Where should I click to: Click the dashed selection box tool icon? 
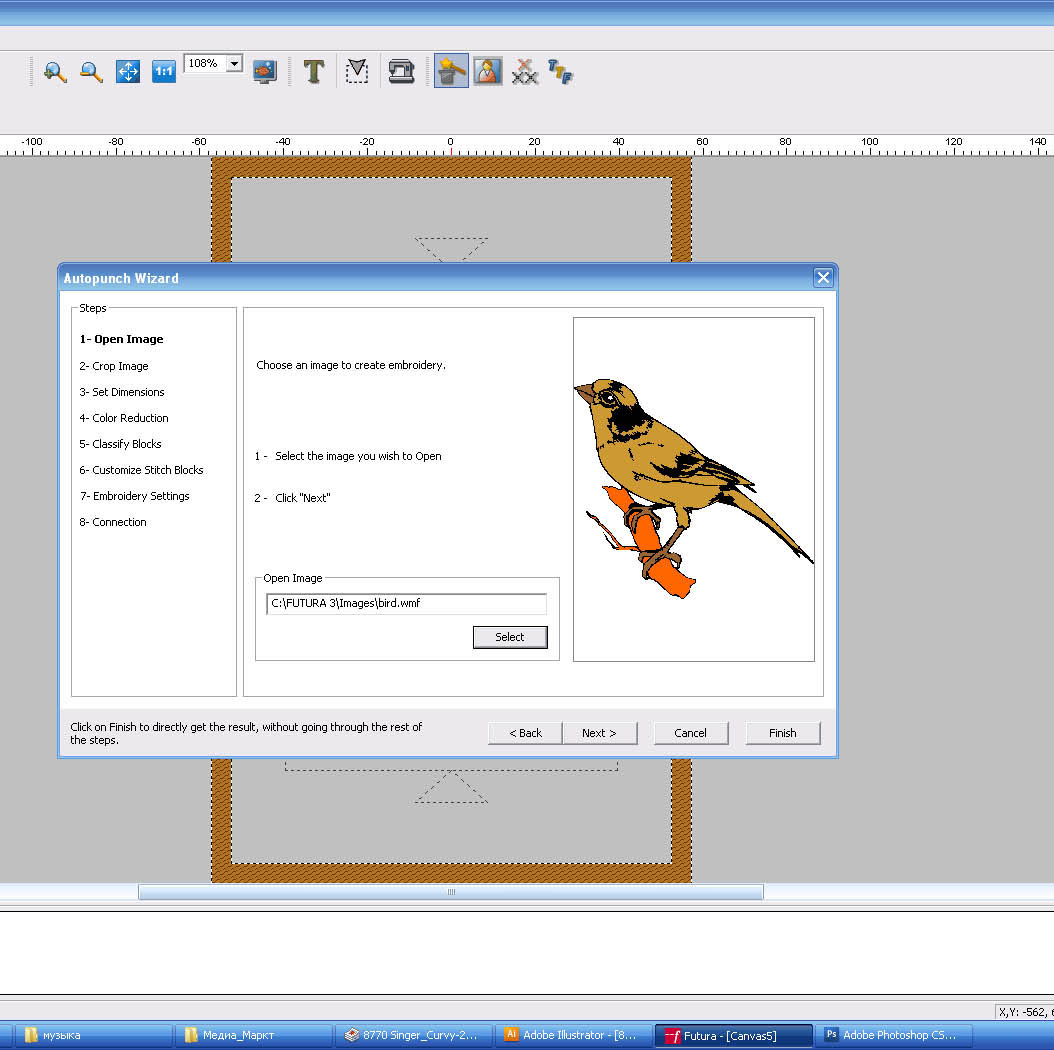(357, 72)
